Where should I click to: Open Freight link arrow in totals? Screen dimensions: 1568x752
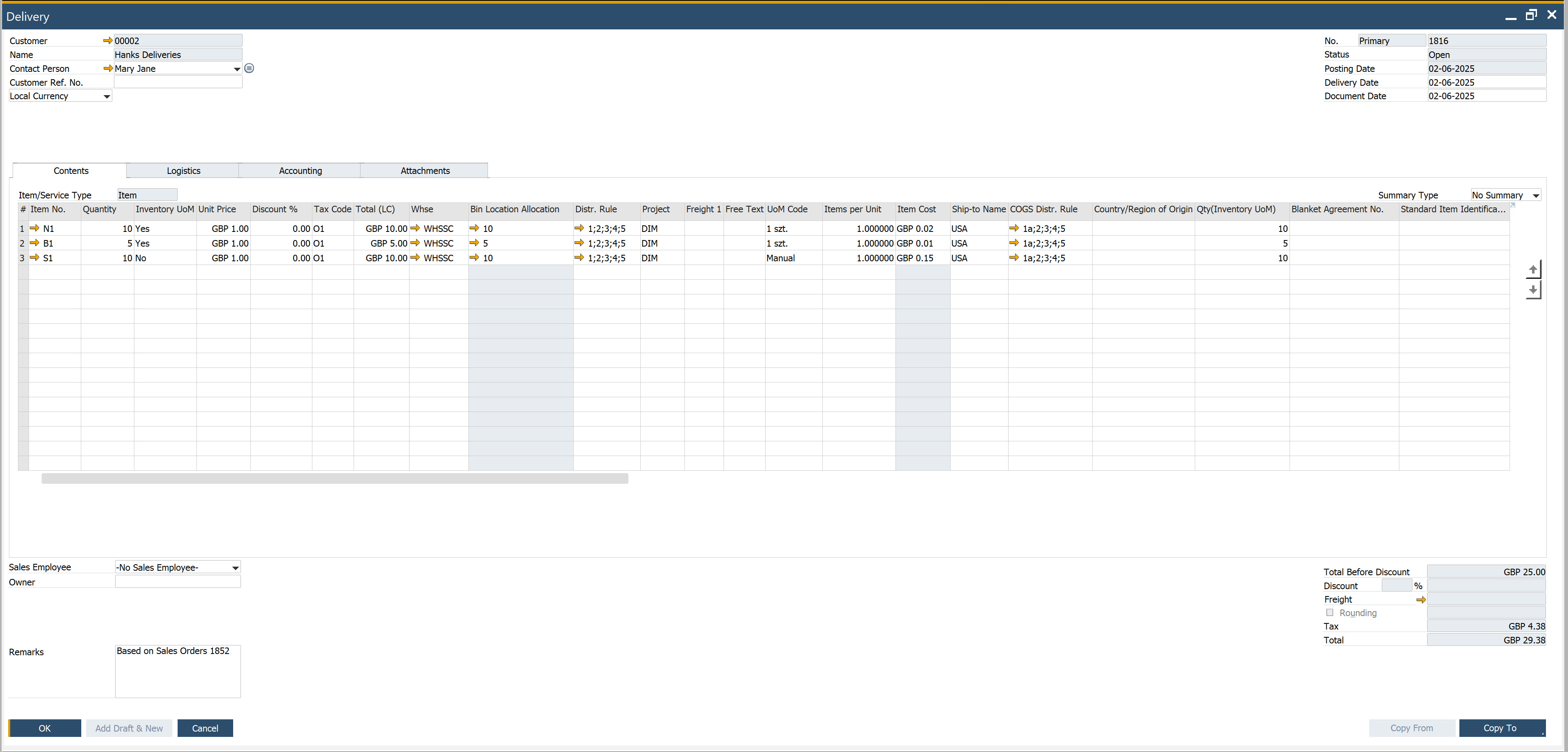1421,600
